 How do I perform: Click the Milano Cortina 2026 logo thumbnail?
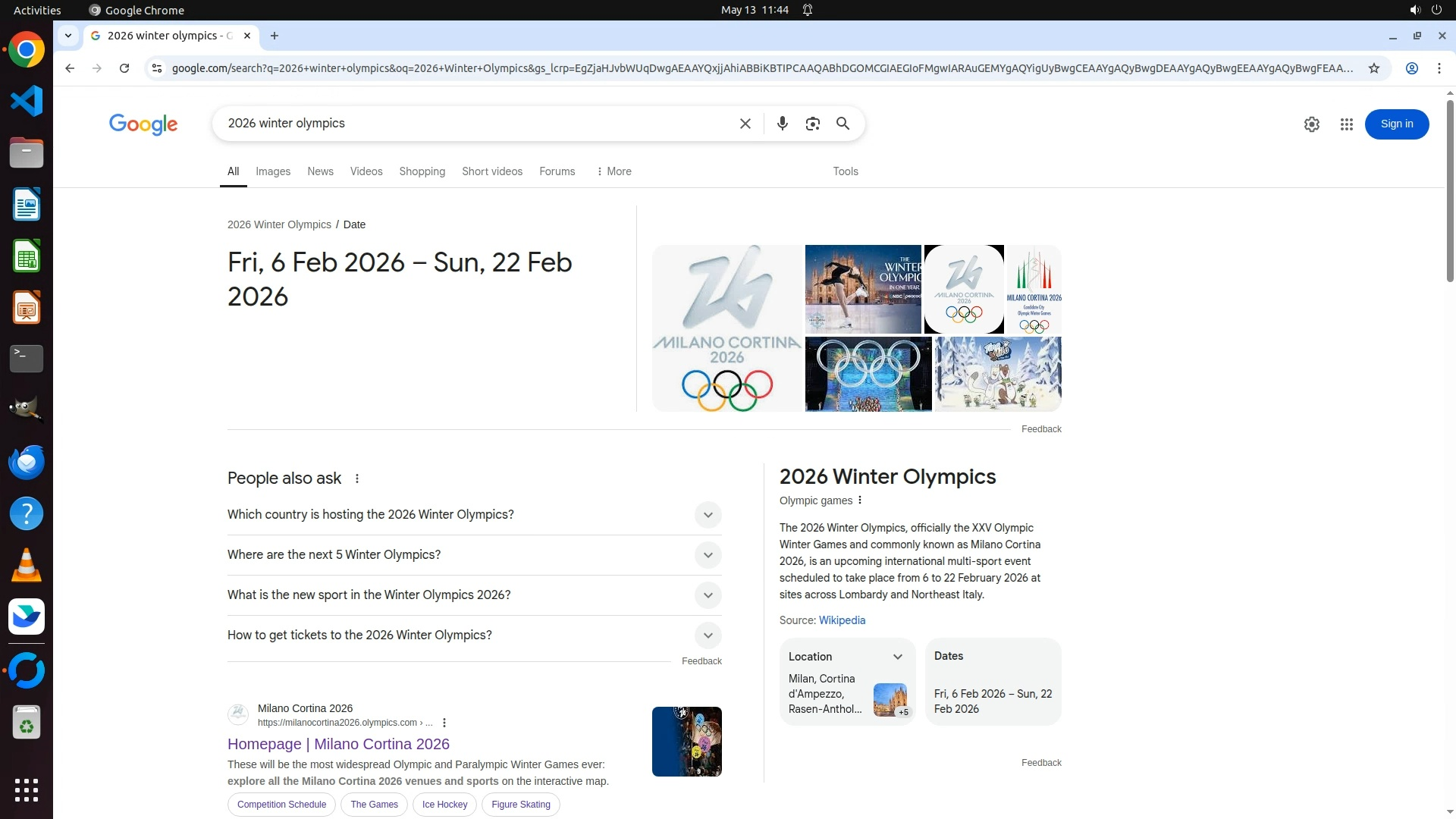(x=726, y=328)
